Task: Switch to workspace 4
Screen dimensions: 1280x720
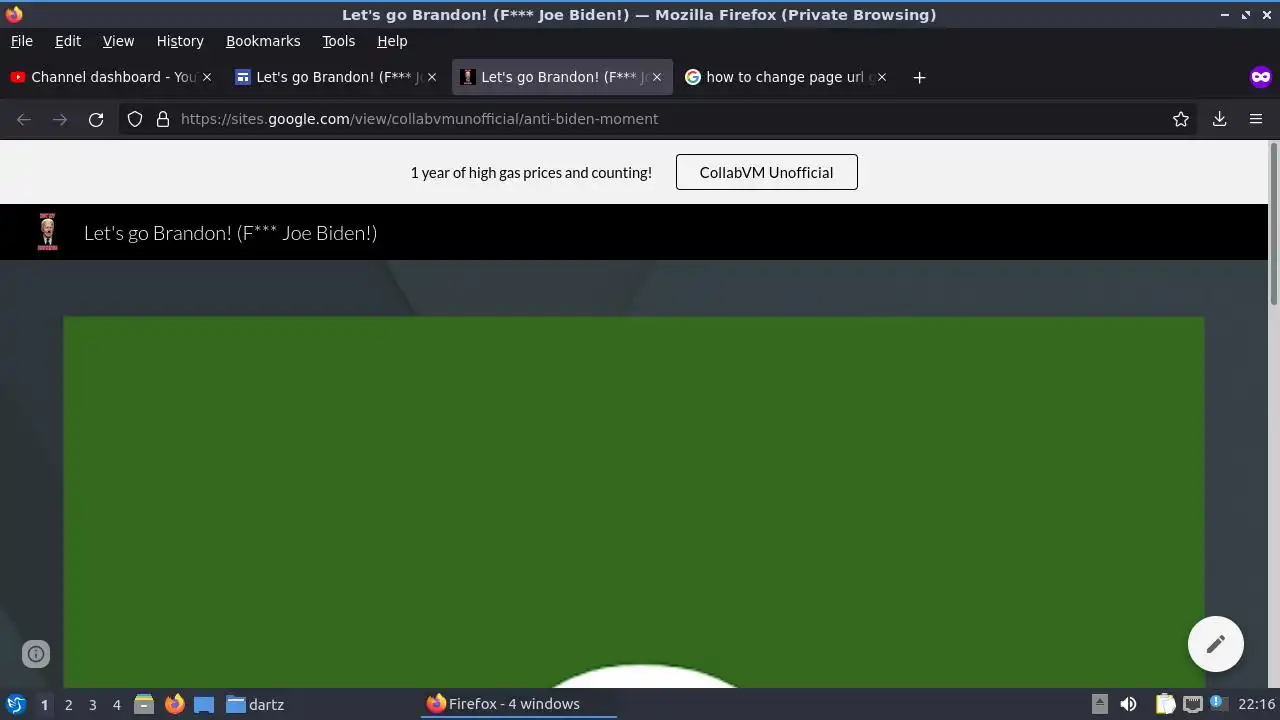Action: [x=116, y=704]
